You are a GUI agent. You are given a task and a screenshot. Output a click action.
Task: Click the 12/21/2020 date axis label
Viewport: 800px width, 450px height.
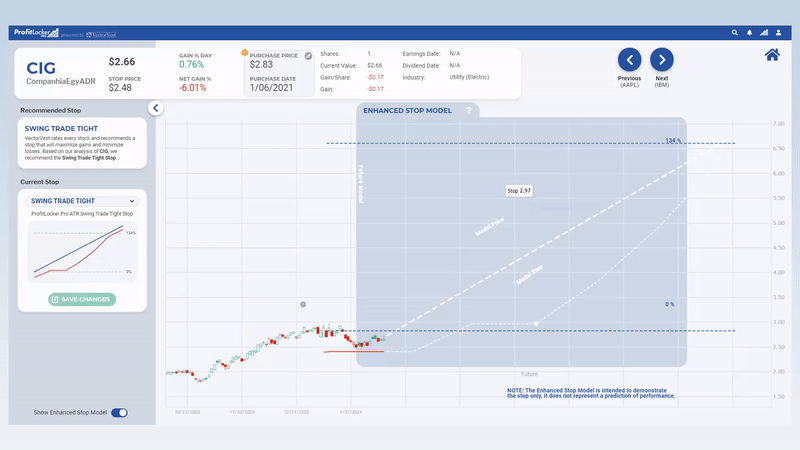[x=296, y=412]
